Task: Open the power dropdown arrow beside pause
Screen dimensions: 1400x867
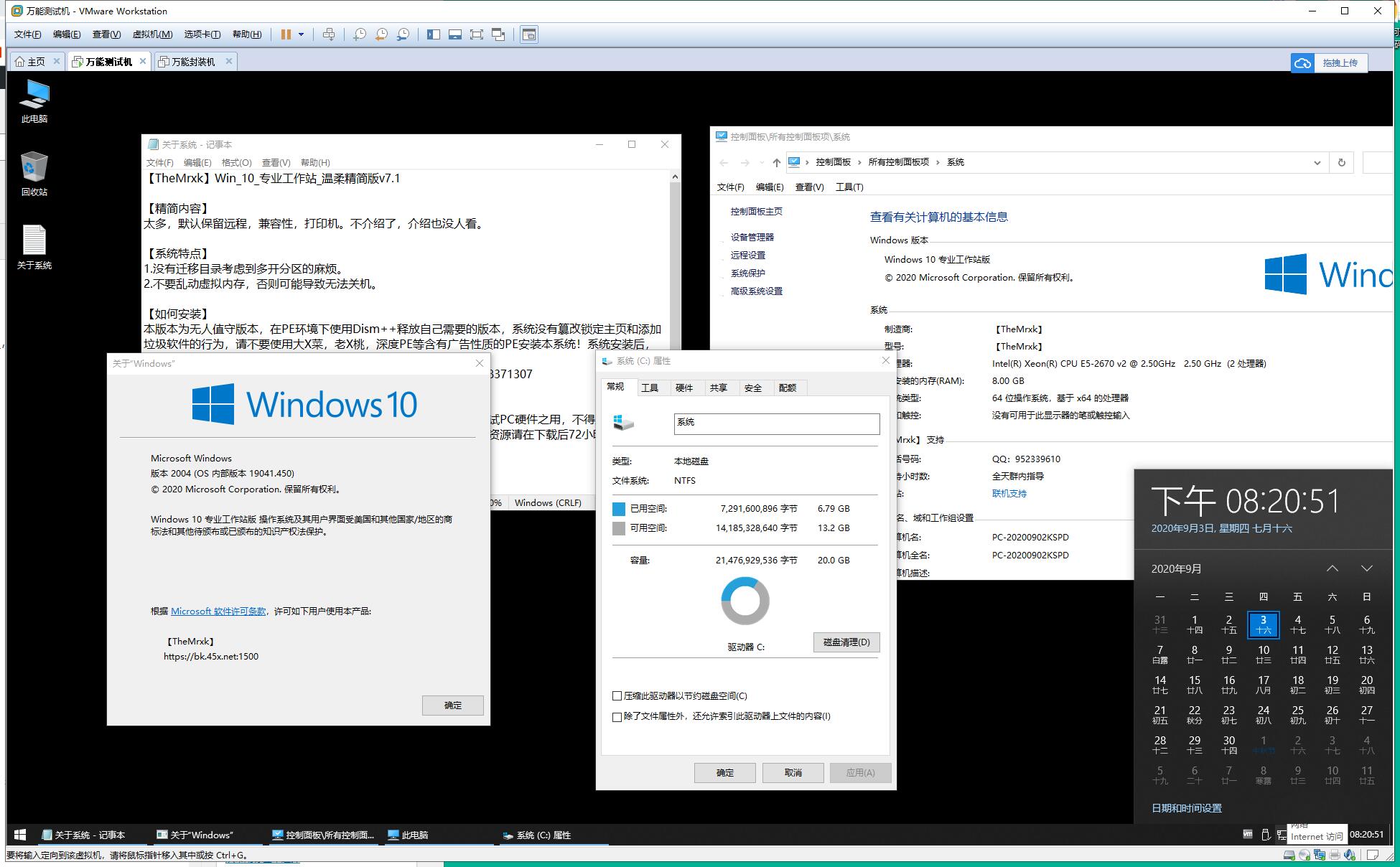Action: tap(302, 34)
